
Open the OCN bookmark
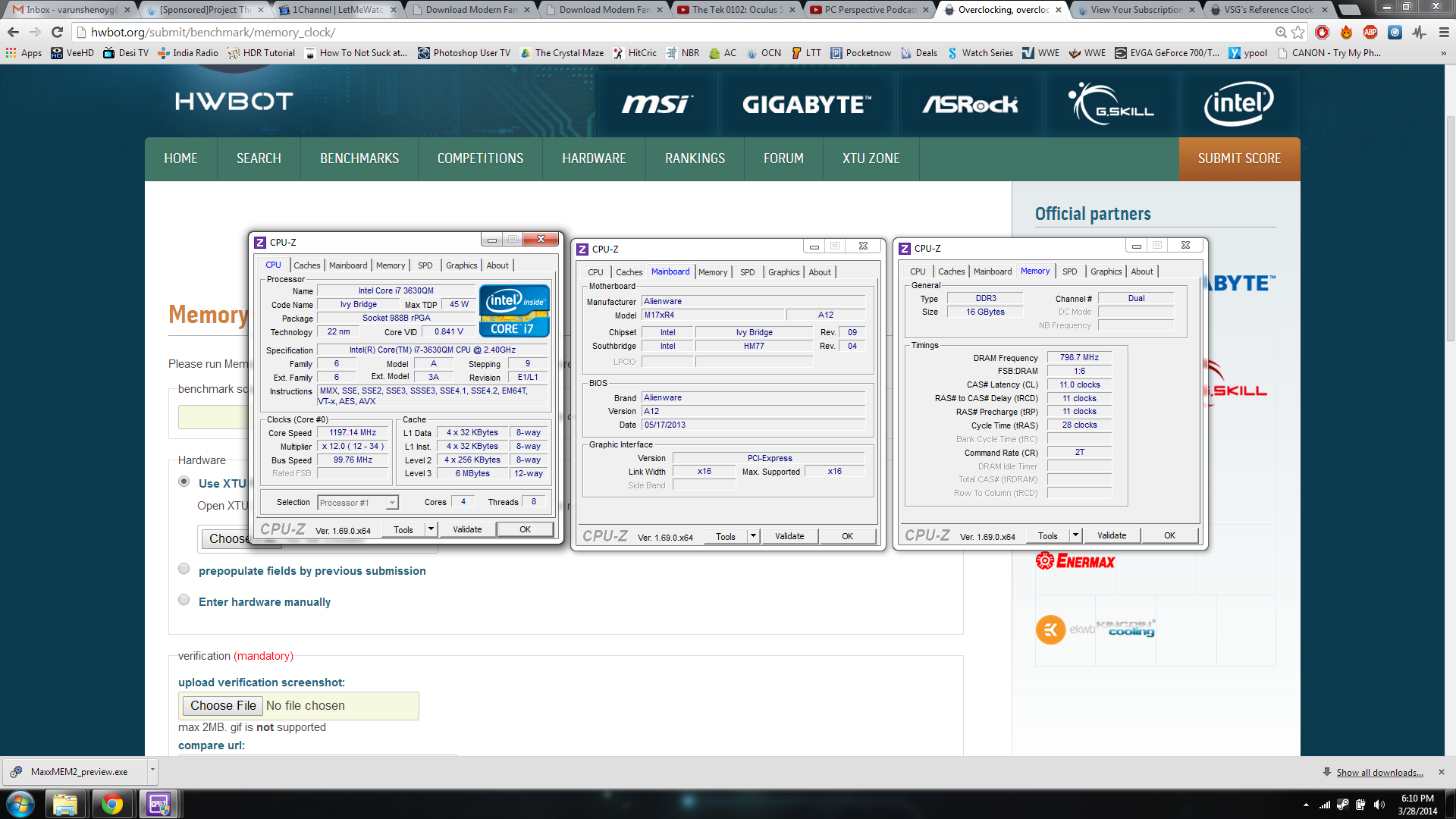coord(764,53)
